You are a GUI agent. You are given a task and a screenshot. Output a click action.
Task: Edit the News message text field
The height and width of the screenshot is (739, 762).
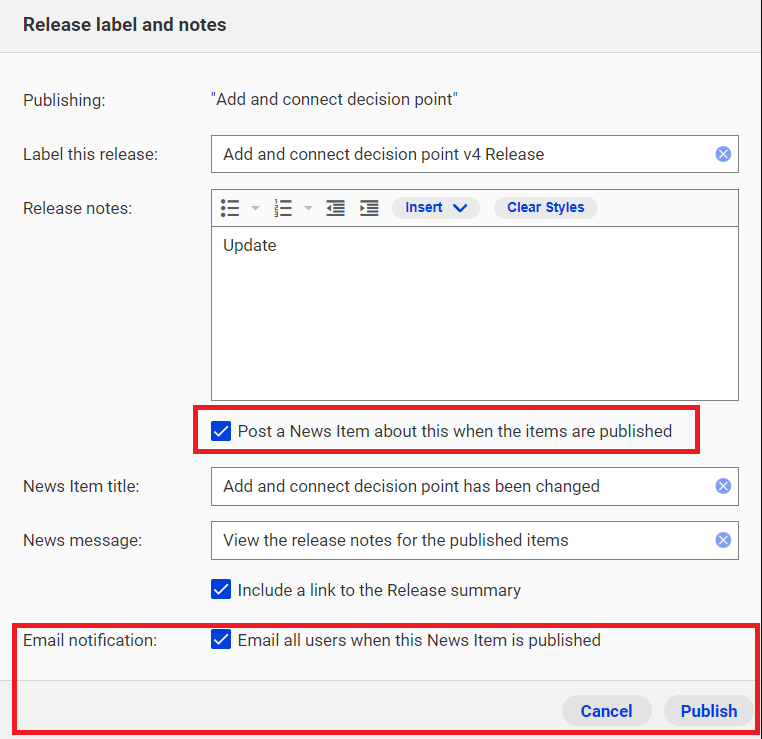(x=462, y=540)
